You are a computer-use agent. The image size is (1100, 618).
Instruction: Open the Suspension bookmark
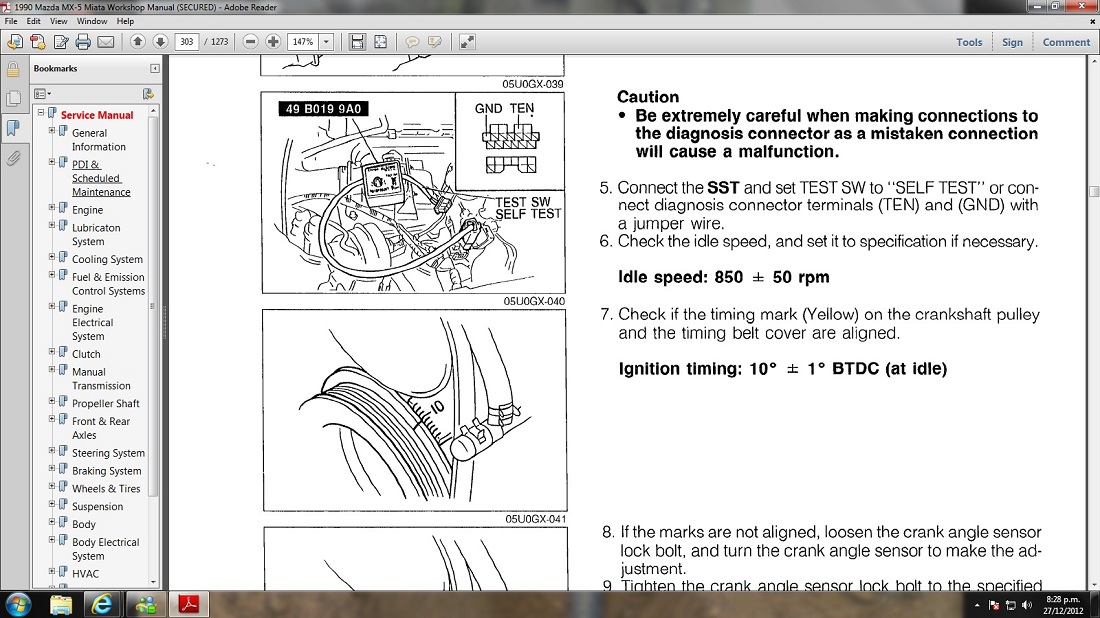click(97, 506)
